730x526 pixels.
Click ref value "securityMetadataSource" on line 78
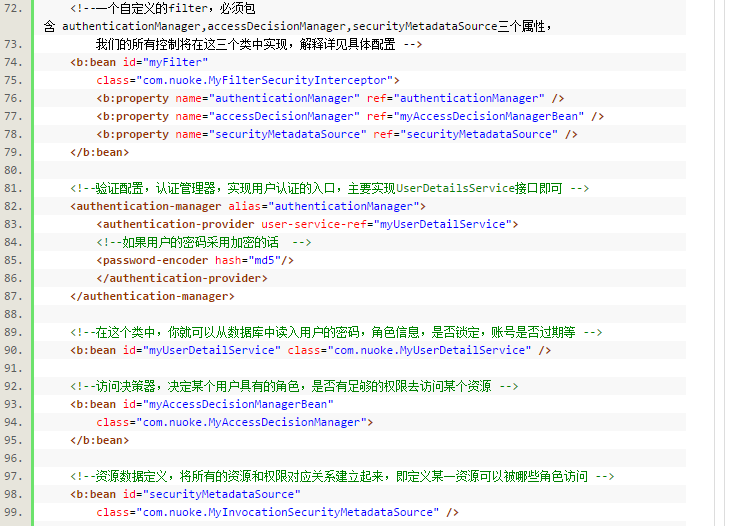pos(479,134)
